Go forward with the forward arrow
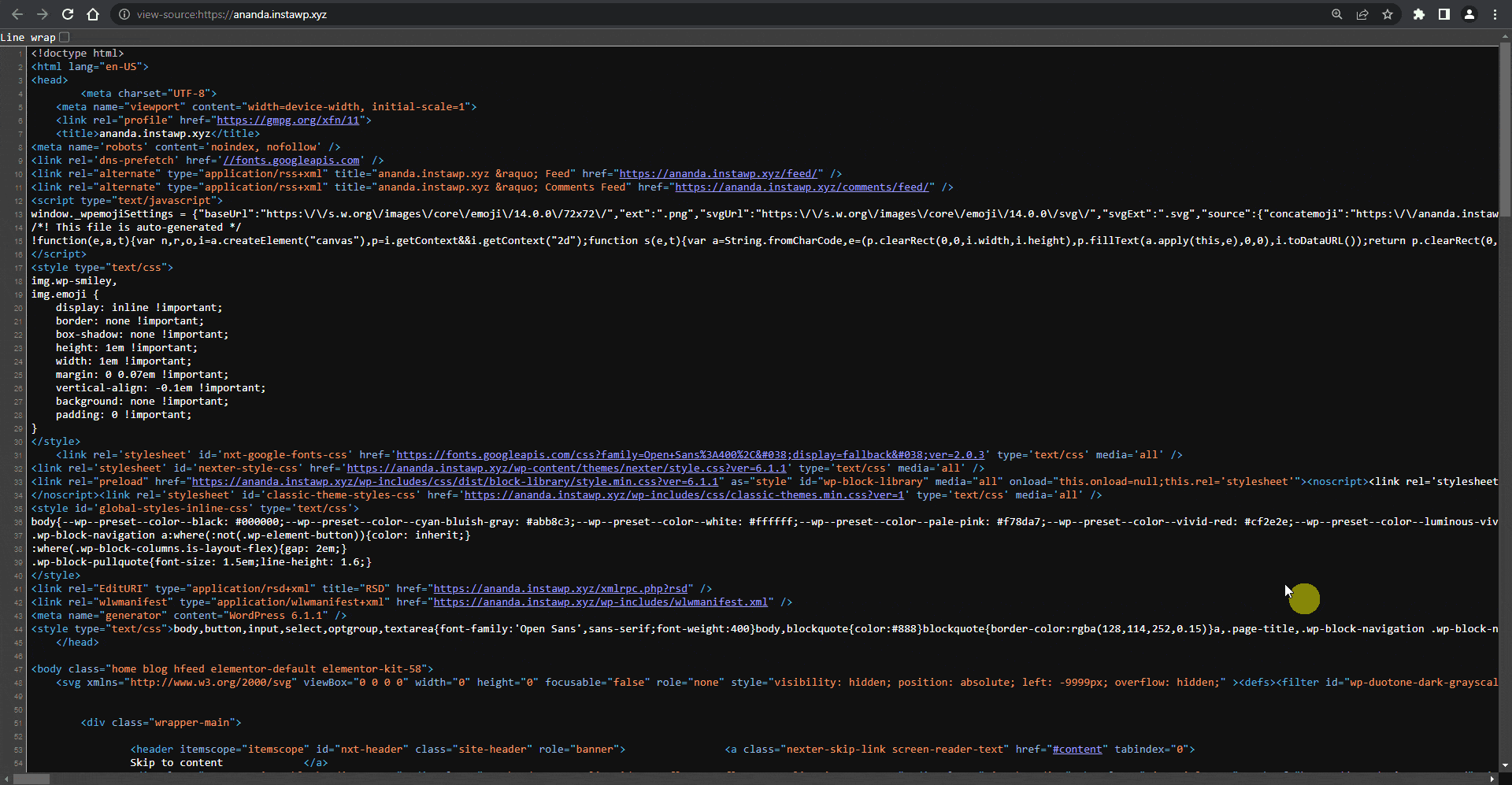 coord(43,14)
